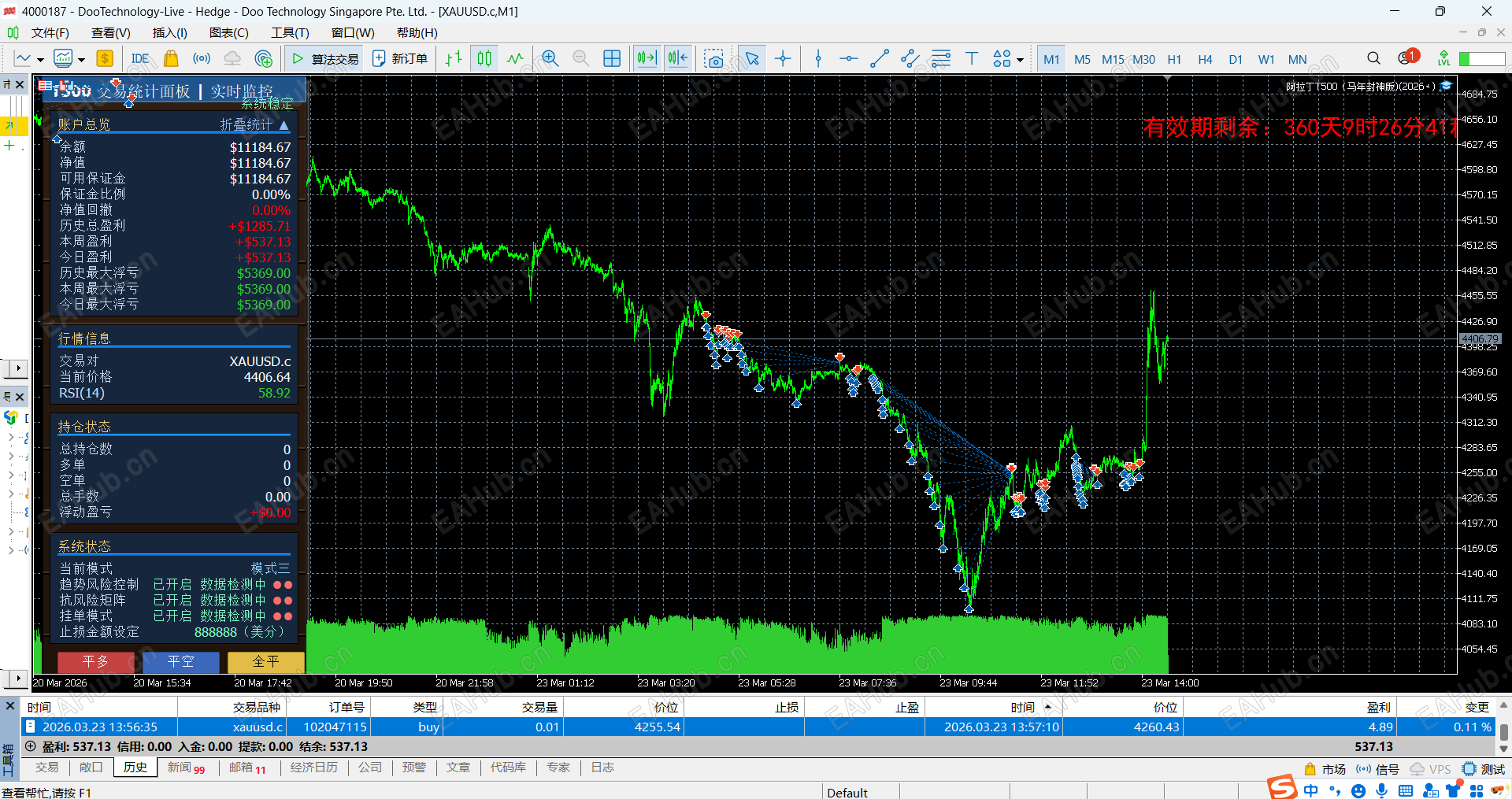Select the M1 timeframe
Screen dimensions: 1512x799
pyautogui.click(x=1051, y=59)
